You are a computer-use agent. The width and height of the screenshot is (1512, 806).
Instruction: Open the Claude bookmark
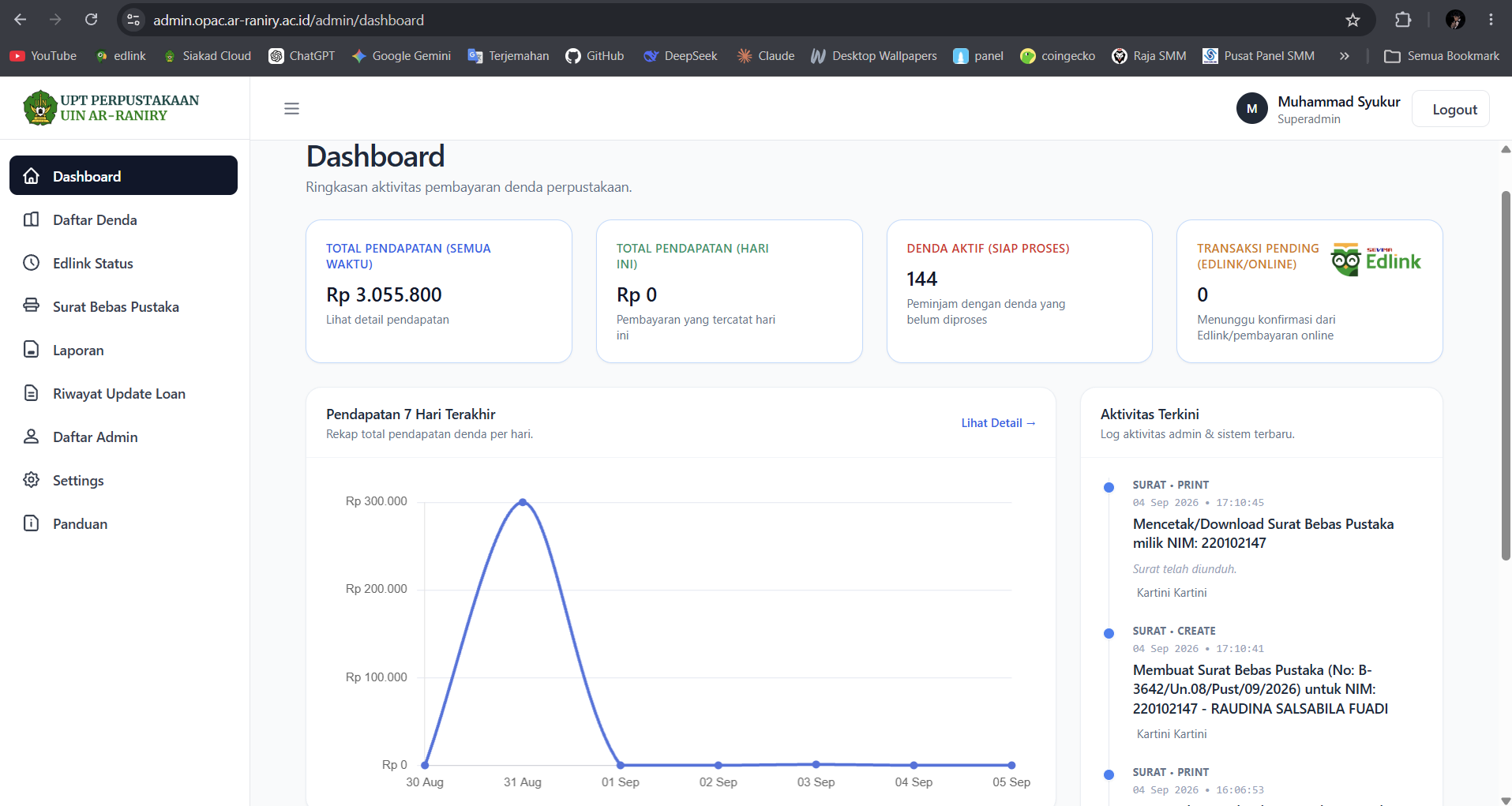(x=765, y=56)
